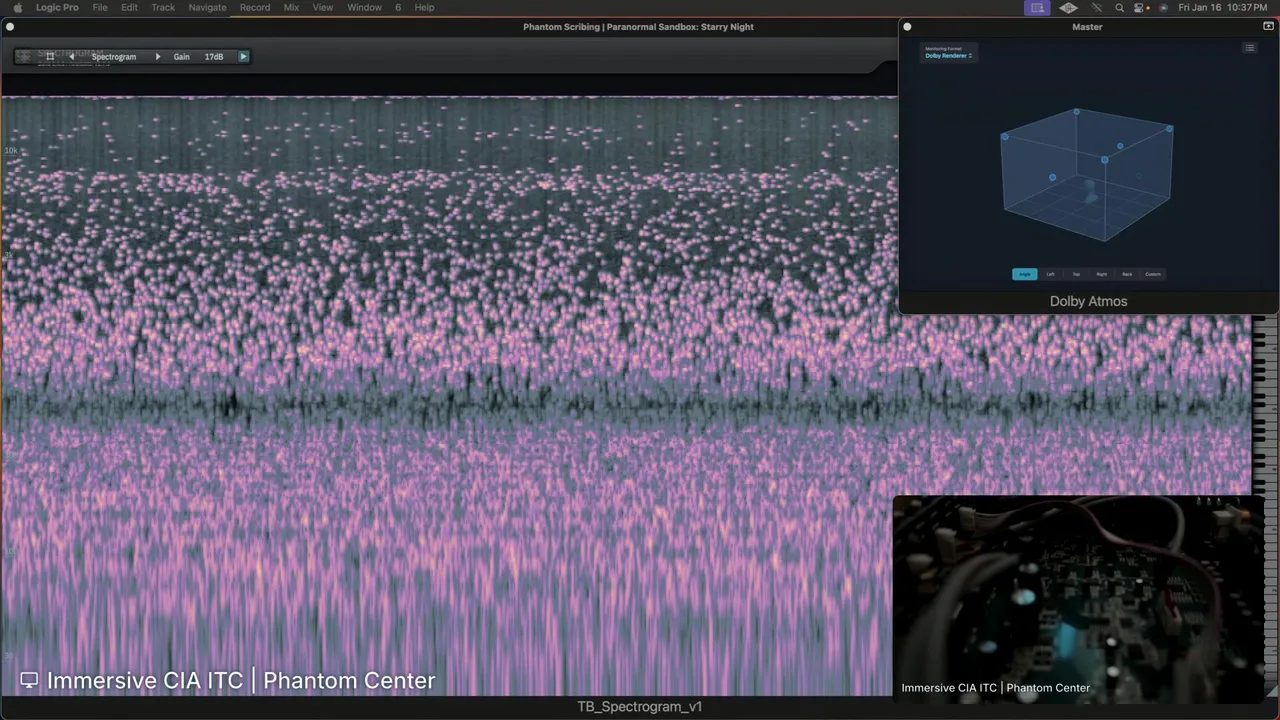Click the purple screen sharing menu bar icon
Image resolution: width=1280 pixels, height=720 pixels.
click(x=1037, y=7)
